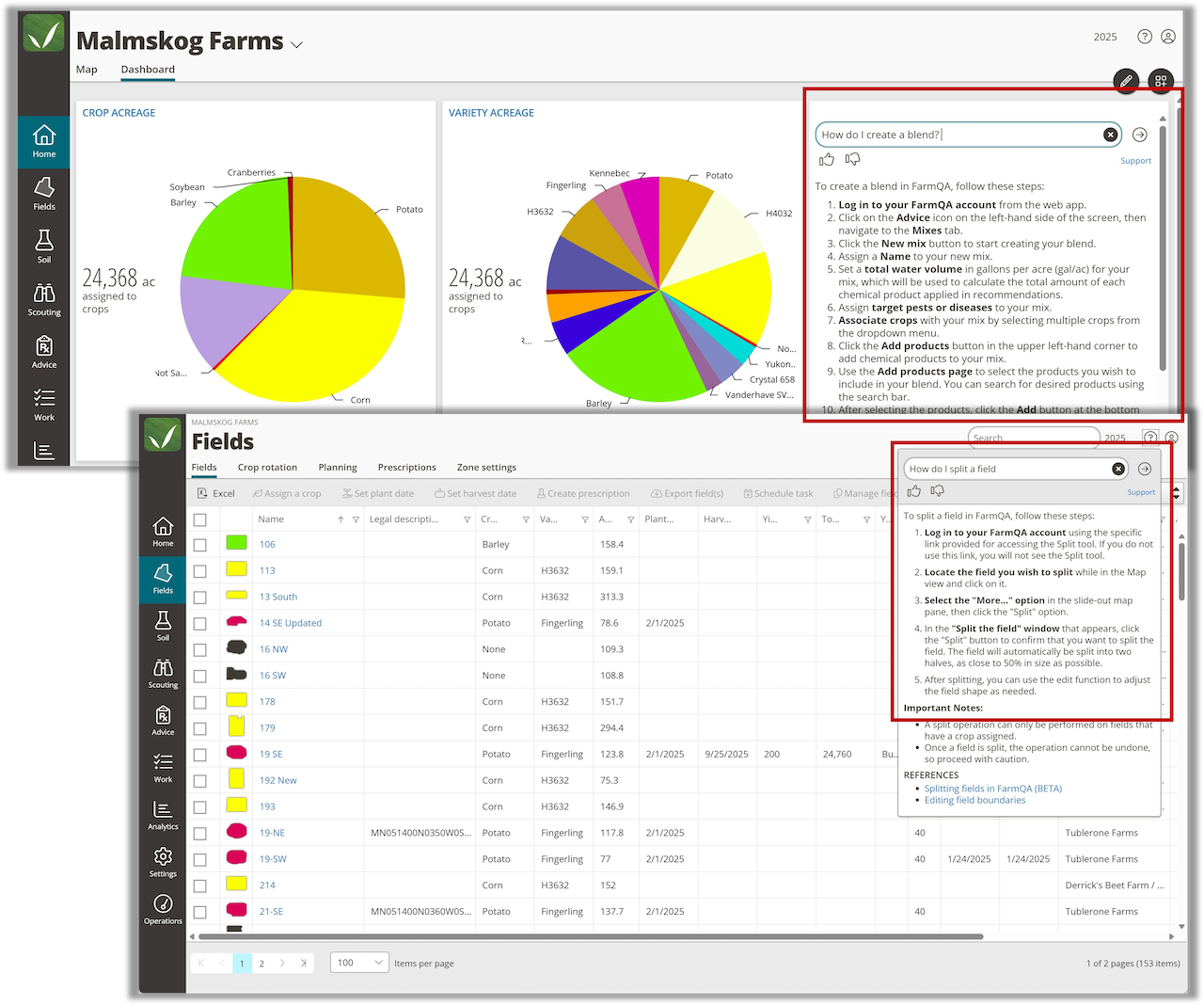The width and height of the screenshot is (1204, 1005).
Task: Open Work in the Fields window sidebar
Action: click(163, 768)
